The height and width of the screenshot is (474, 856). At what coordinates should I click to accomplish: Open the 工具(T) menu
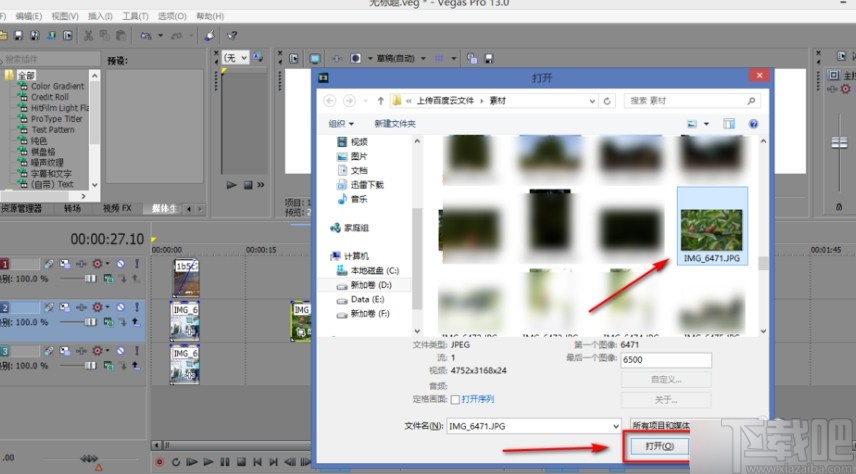[x=135, y=16]
